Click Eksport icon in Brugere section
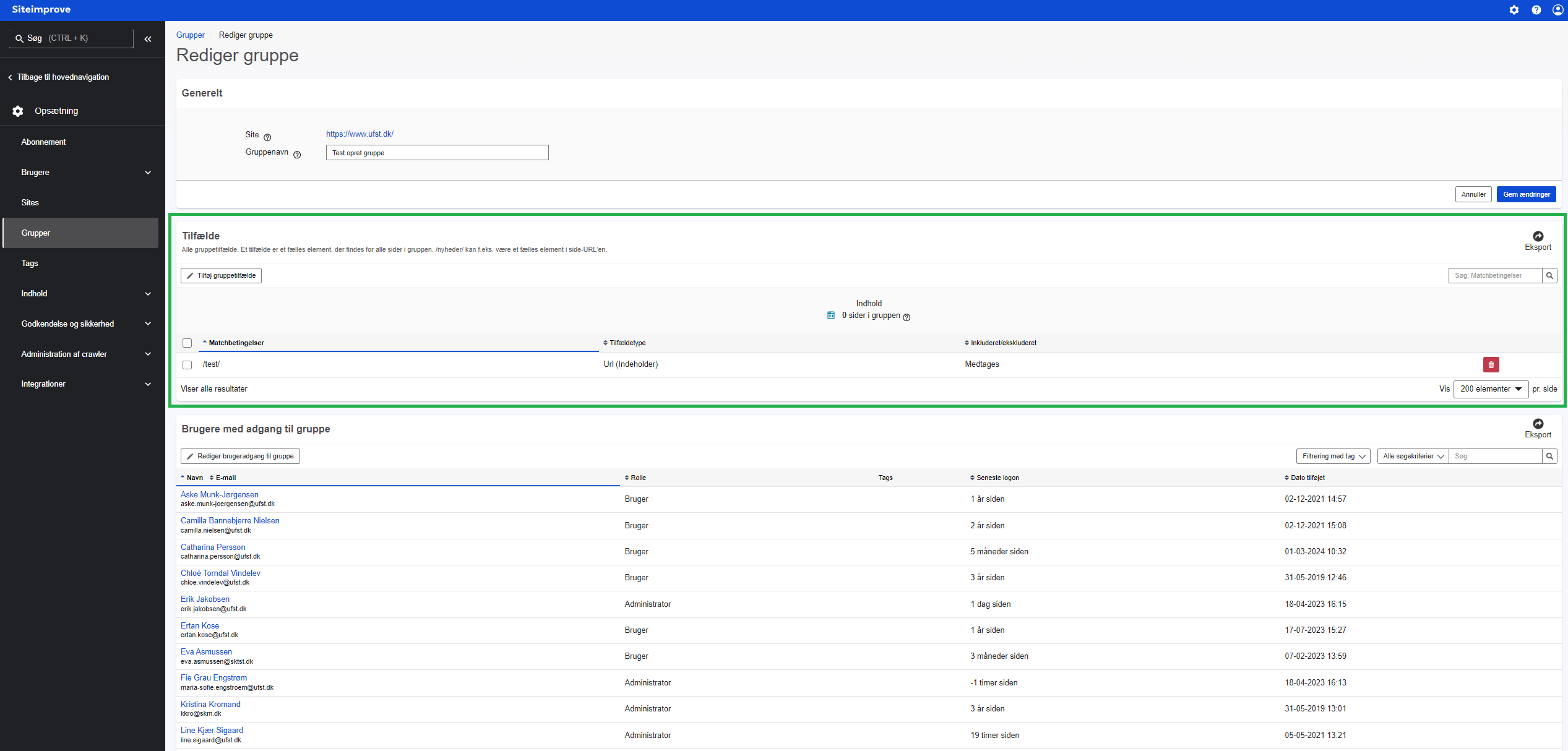 [x=1538, y=424]
